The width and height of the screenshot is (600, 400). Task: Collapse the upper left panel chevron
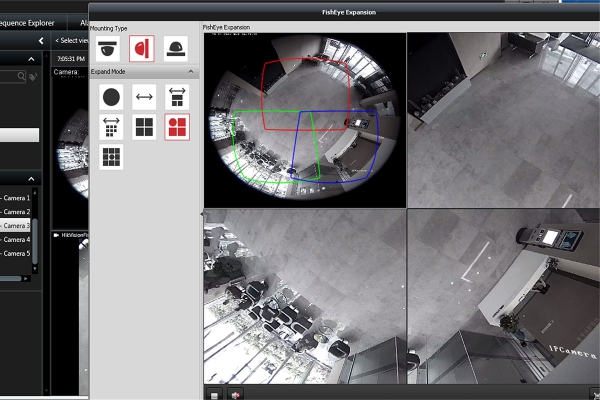[31, 59]
